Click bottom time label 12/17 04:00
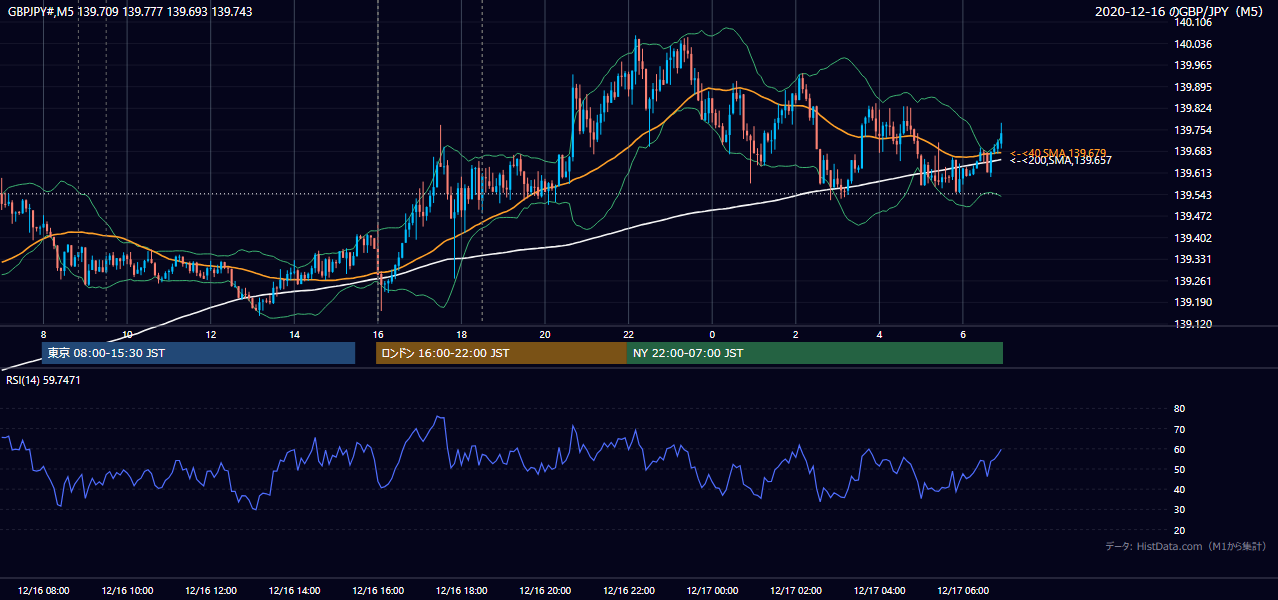The image size is (1278, 600). 879,591
